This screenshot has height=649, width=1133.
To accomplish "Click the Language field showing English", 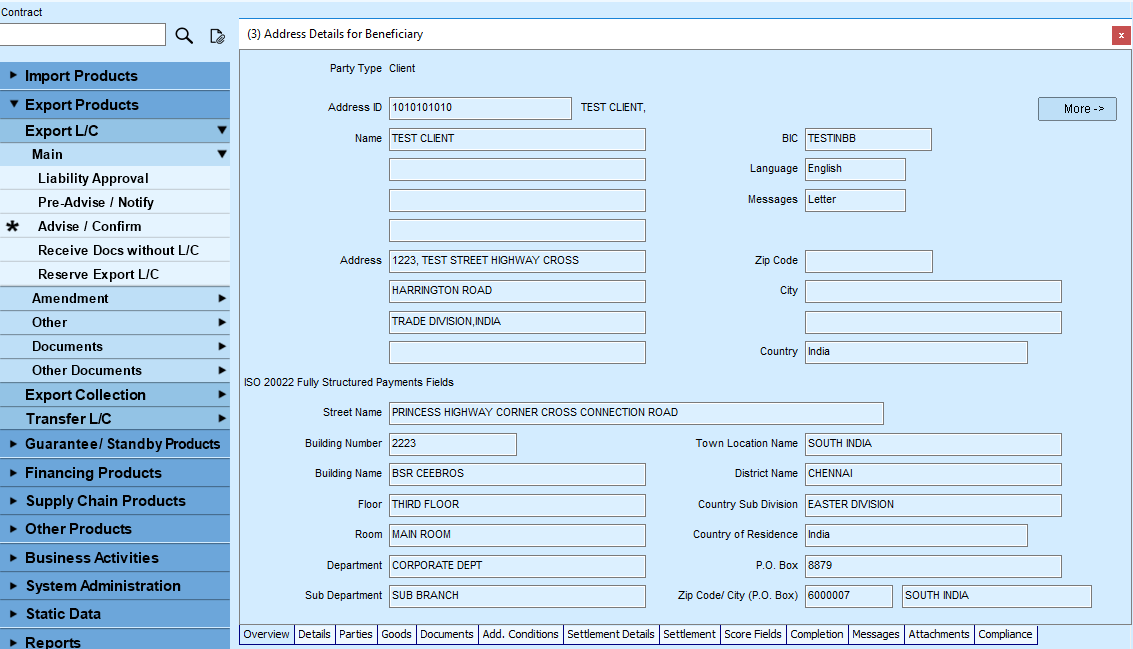I will click(x=855, y=169).
